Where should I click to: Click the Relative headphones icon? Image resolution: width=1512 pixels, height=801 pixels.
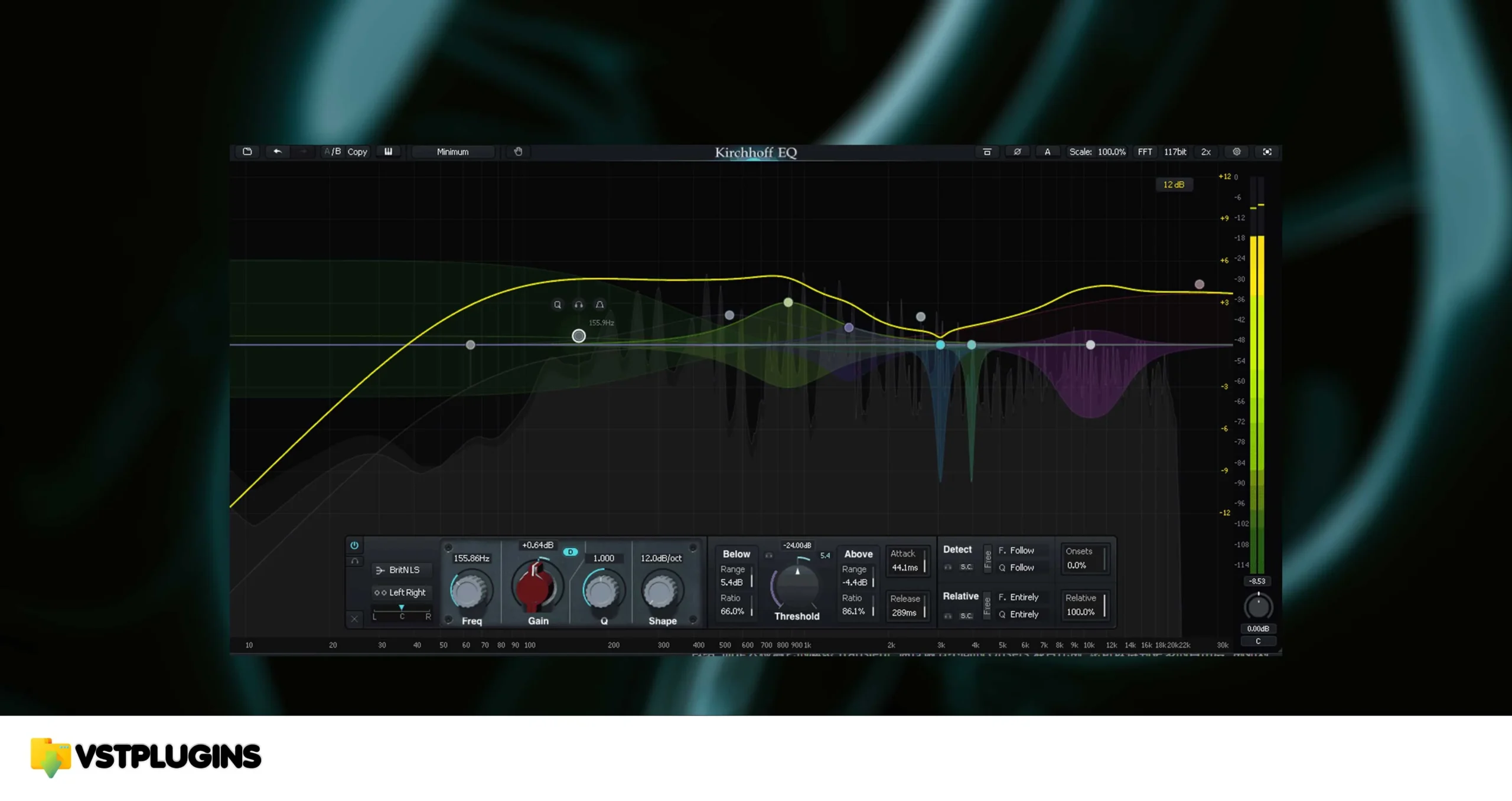click(x=948, y=616)
